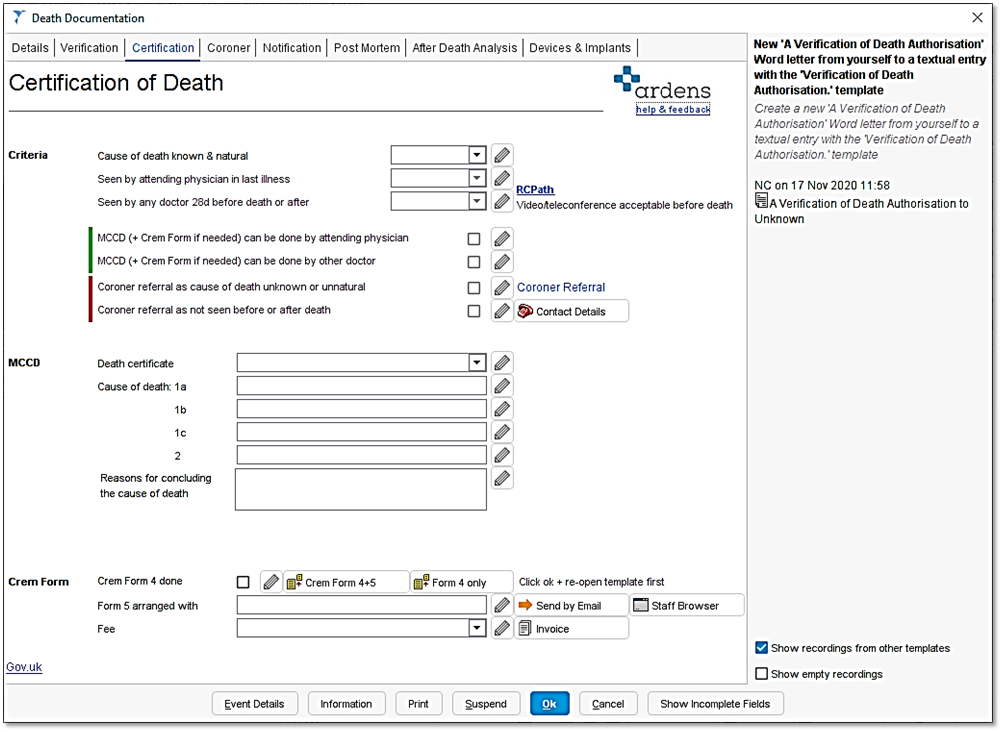Click inside the Form 5 arranged with field
Viewport: 1002px width, 732px height.
360,604
